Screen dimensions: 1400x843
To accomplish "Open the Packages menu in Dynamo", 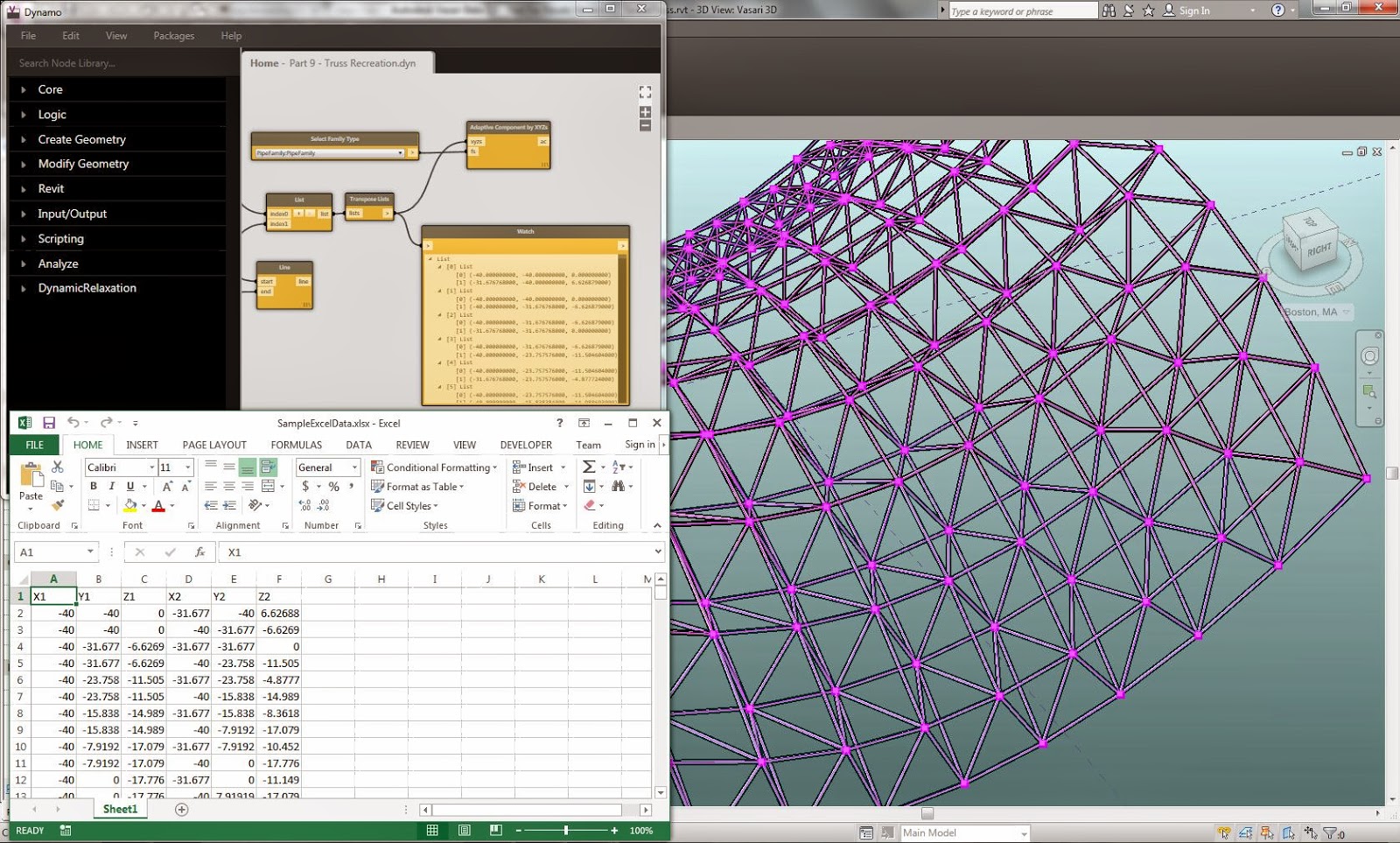I will 174,36.
